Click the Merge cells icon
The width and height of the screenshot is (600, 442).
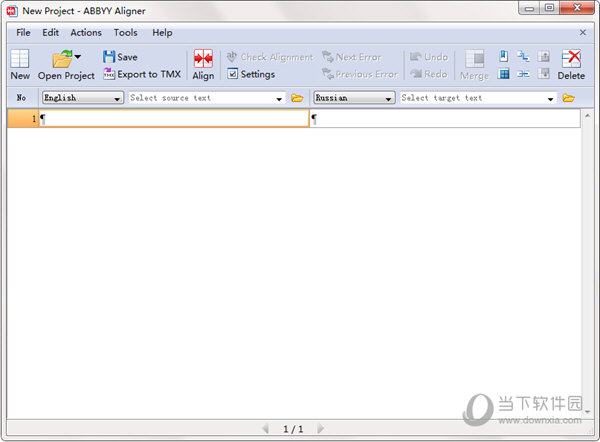[475, 59]
